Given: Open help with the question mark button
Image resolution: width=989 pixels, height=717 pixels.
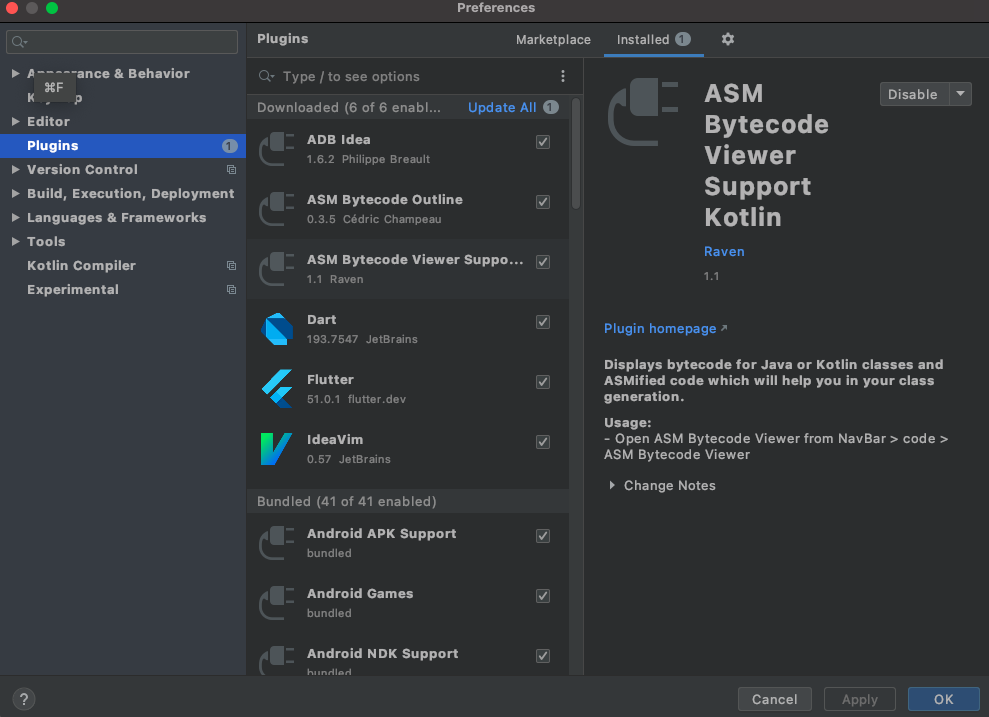Looking at the screenshot, I should [22, 699].
